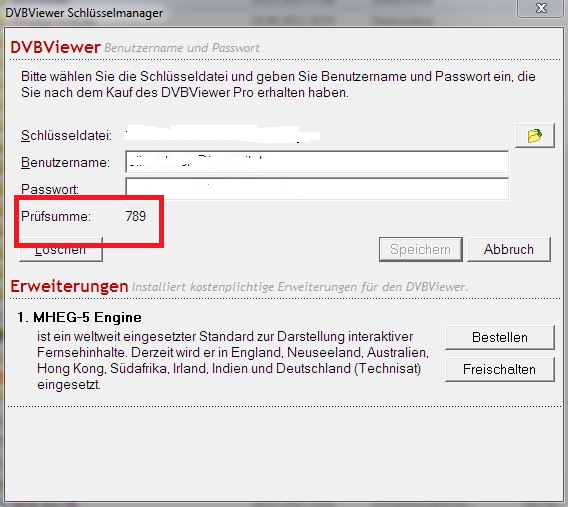568x507 pixels.
Task: Click the MHEG-5 description paragraph text
Action: tap(233, 360)
